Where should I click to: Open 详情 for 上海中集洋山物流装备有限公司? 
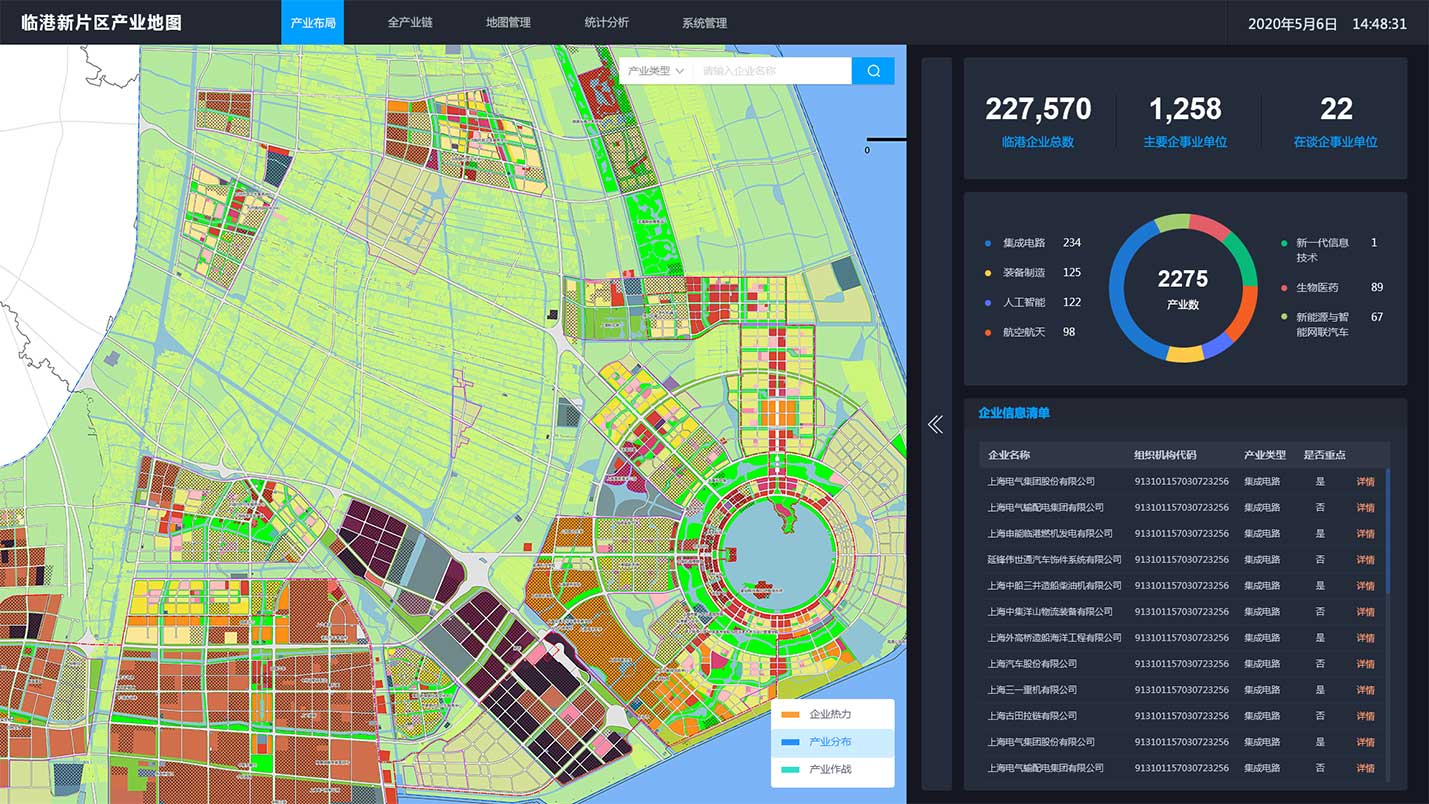[1365, 611]
